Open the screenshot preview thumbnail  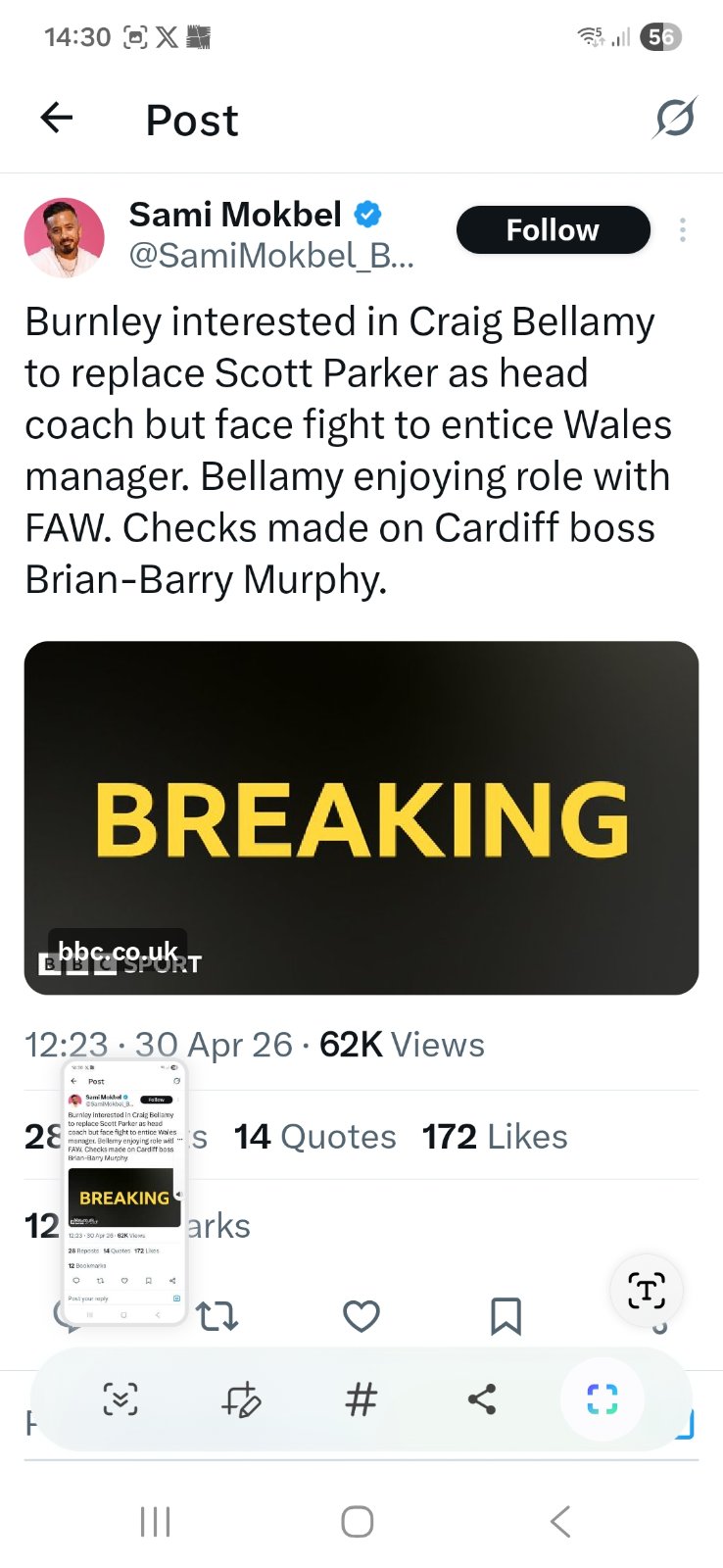[123, 1192]
